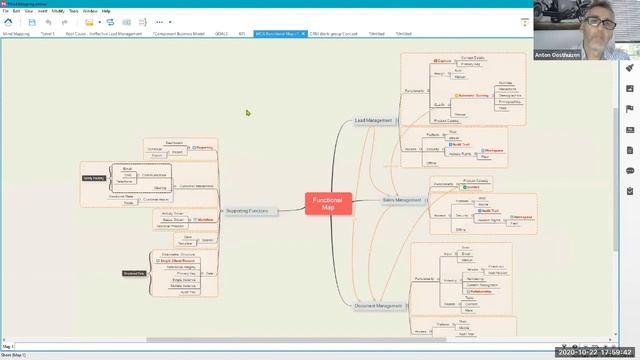Switch to CRM Work group Concept tab

333,33
